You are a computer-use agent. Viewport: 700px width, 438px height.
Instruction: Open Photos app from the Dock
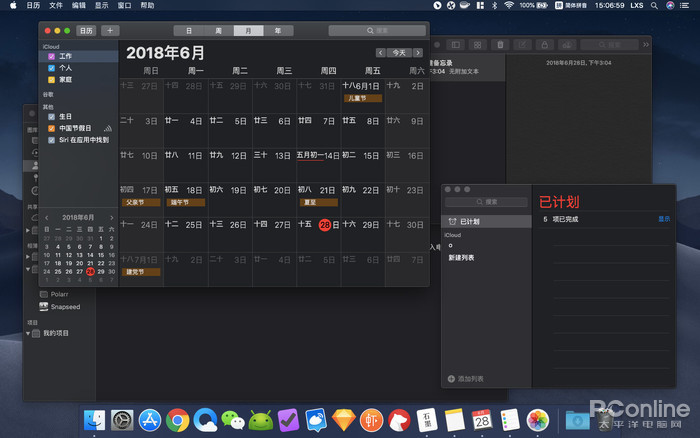tap(538, 420)
